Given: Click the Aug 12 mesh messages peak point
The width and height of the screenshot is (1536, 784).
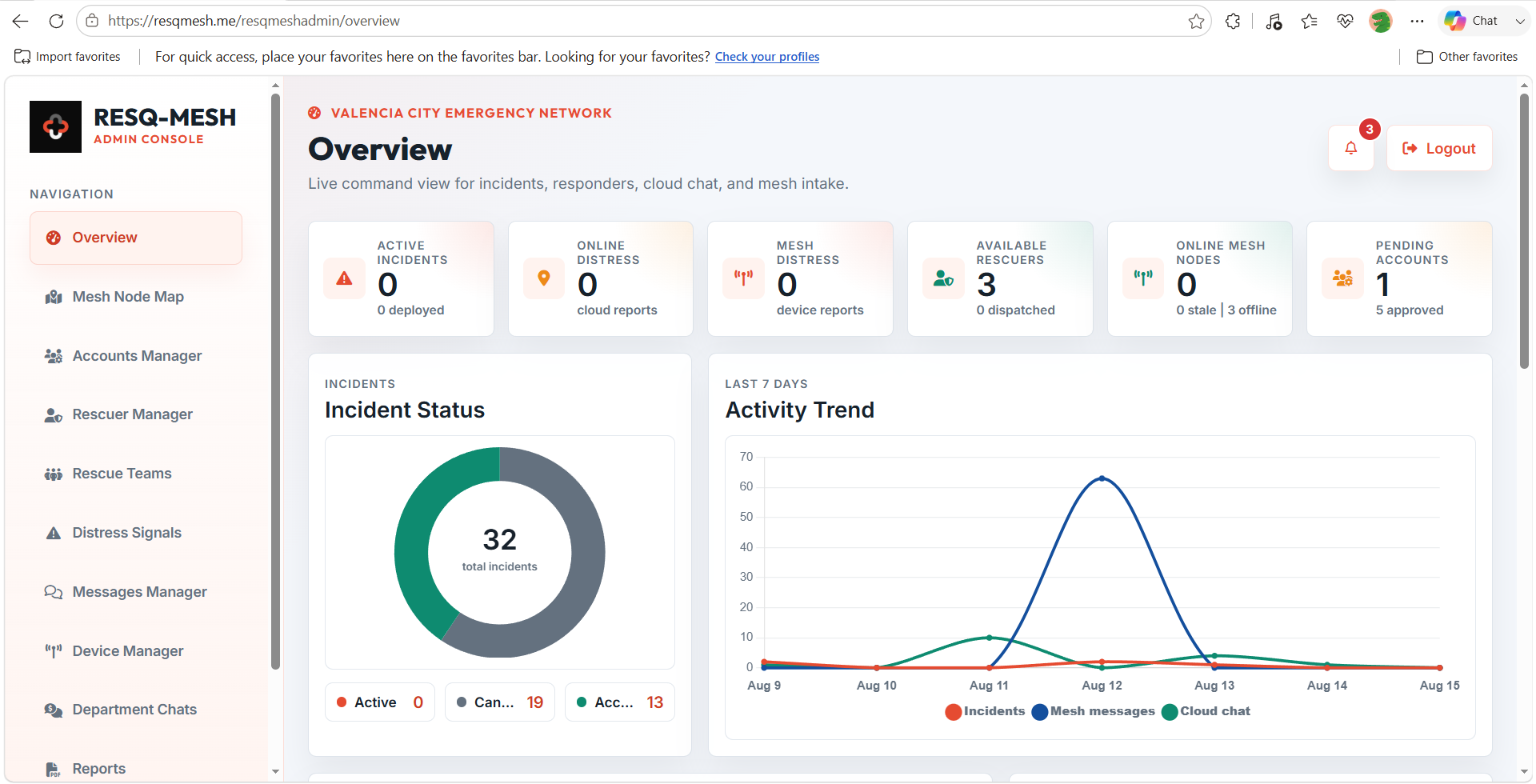Looking at the screenshot, I should tap(1102, 478).
